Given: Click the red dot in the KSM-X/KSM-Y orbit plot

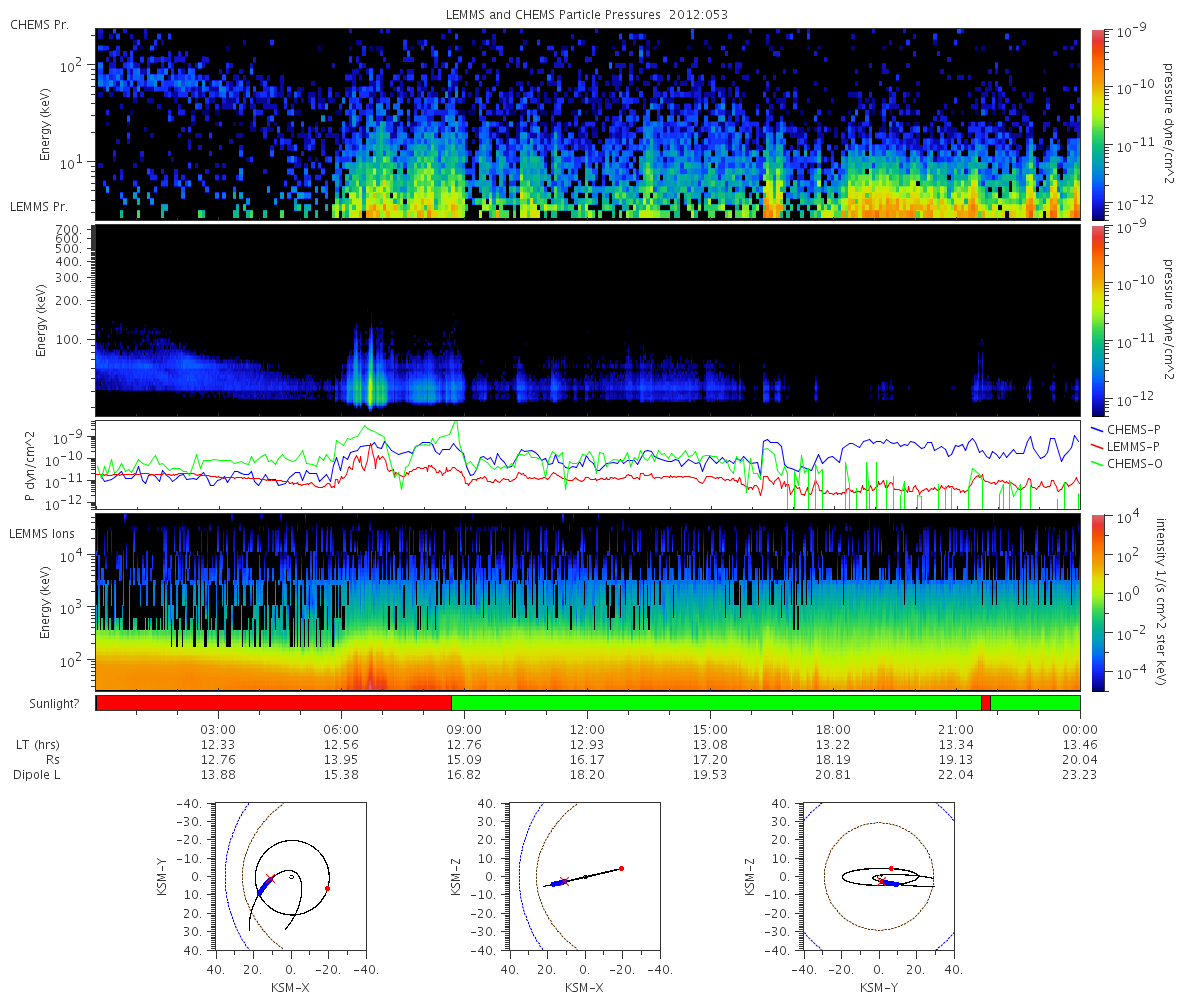Looking at the screenshot, I should [327, 888].
